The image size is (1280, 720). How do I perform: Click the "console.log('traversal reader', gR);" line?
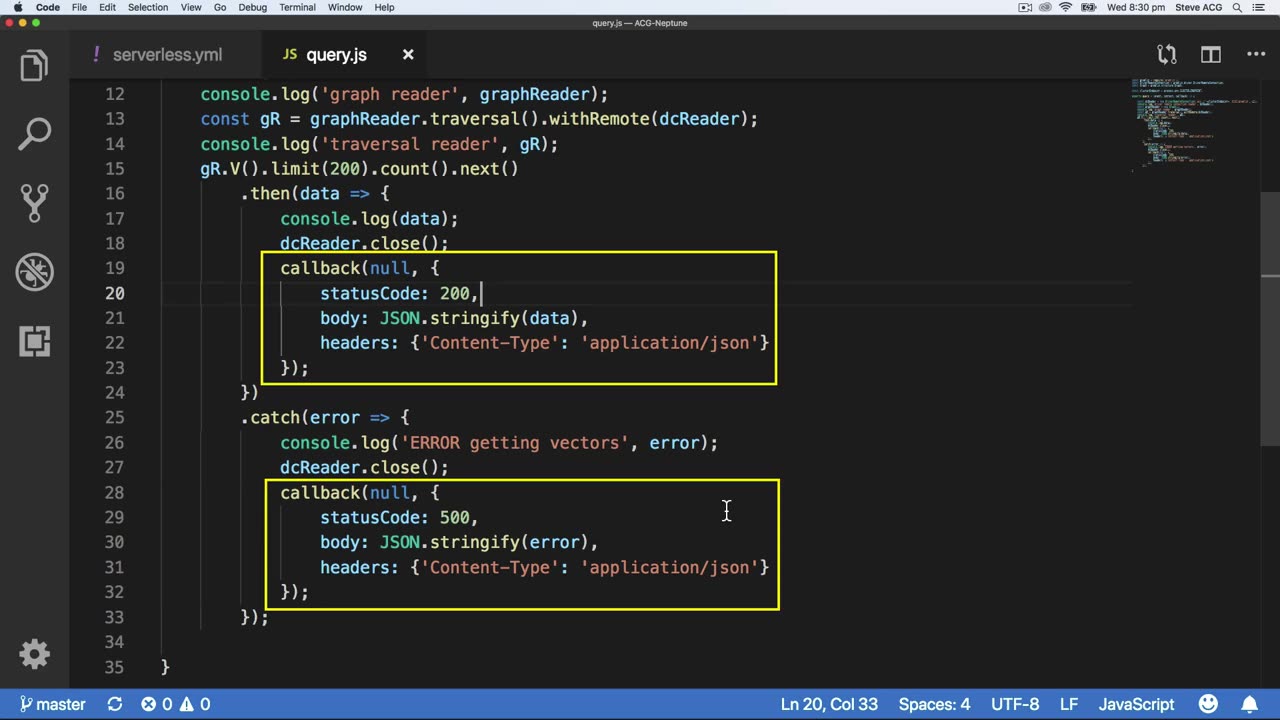(379, 144)
